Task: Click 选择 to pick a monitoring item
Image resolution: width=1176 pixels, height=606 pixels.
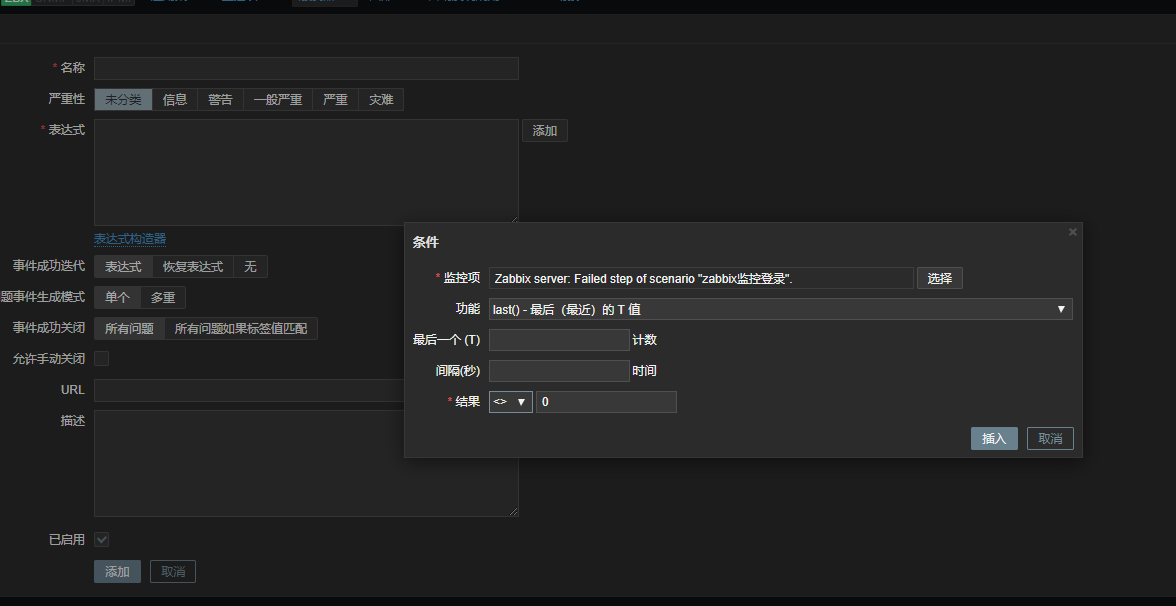Action: pos(940,279)
